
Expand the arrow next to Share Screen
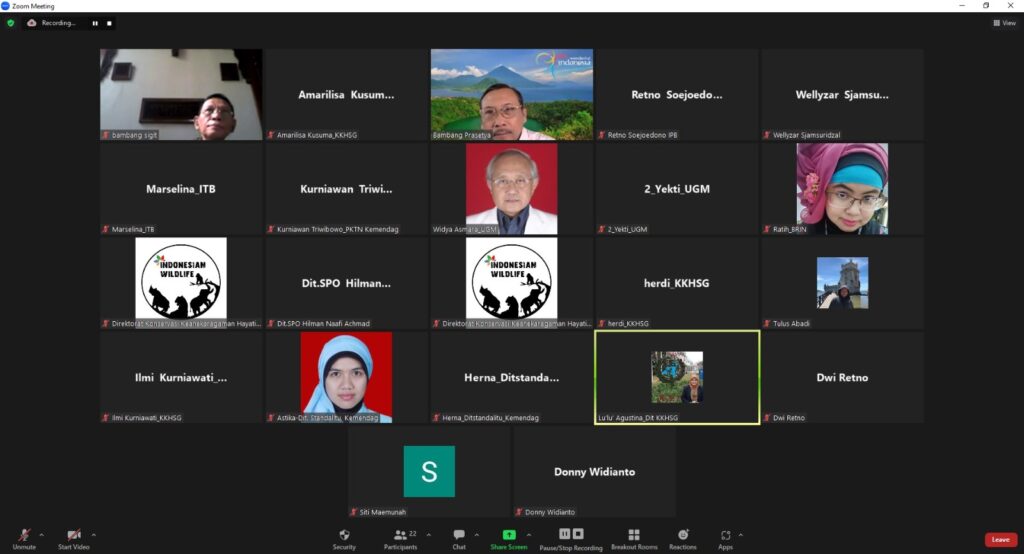click(529, 535)
